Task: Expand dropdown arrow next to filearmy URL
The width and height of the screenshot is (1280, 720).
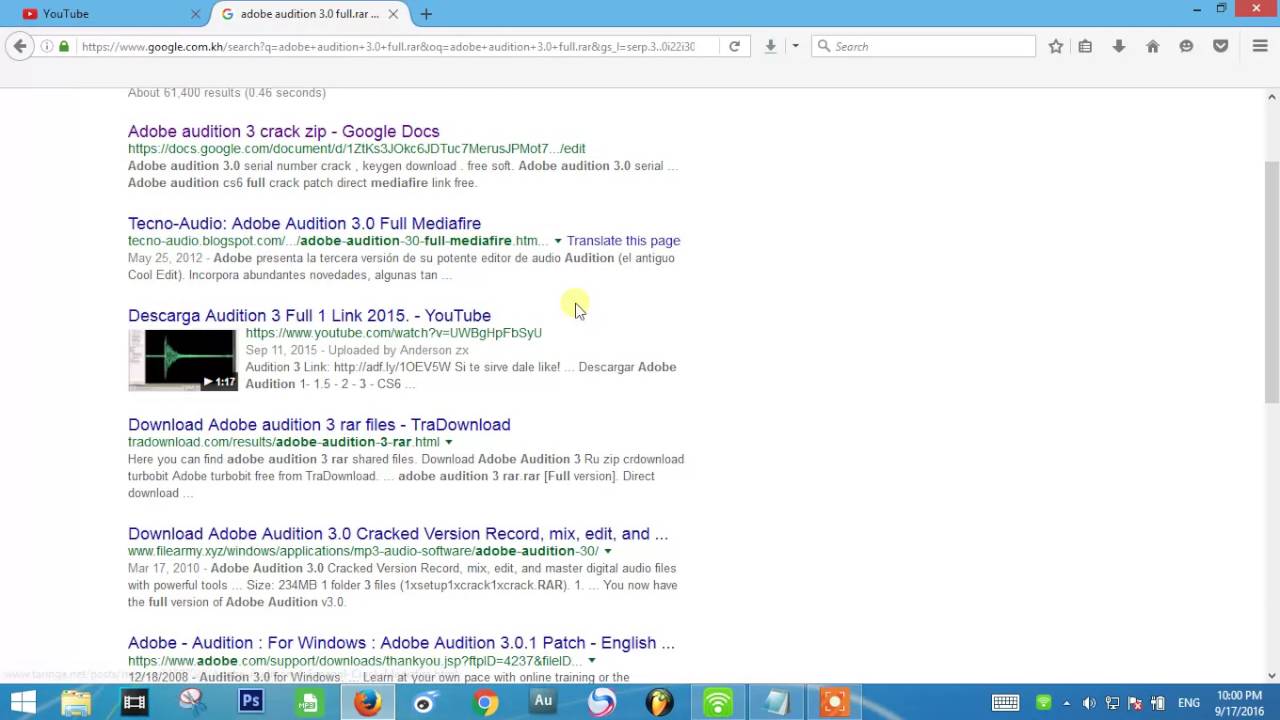Action: (x=607, y=551)
